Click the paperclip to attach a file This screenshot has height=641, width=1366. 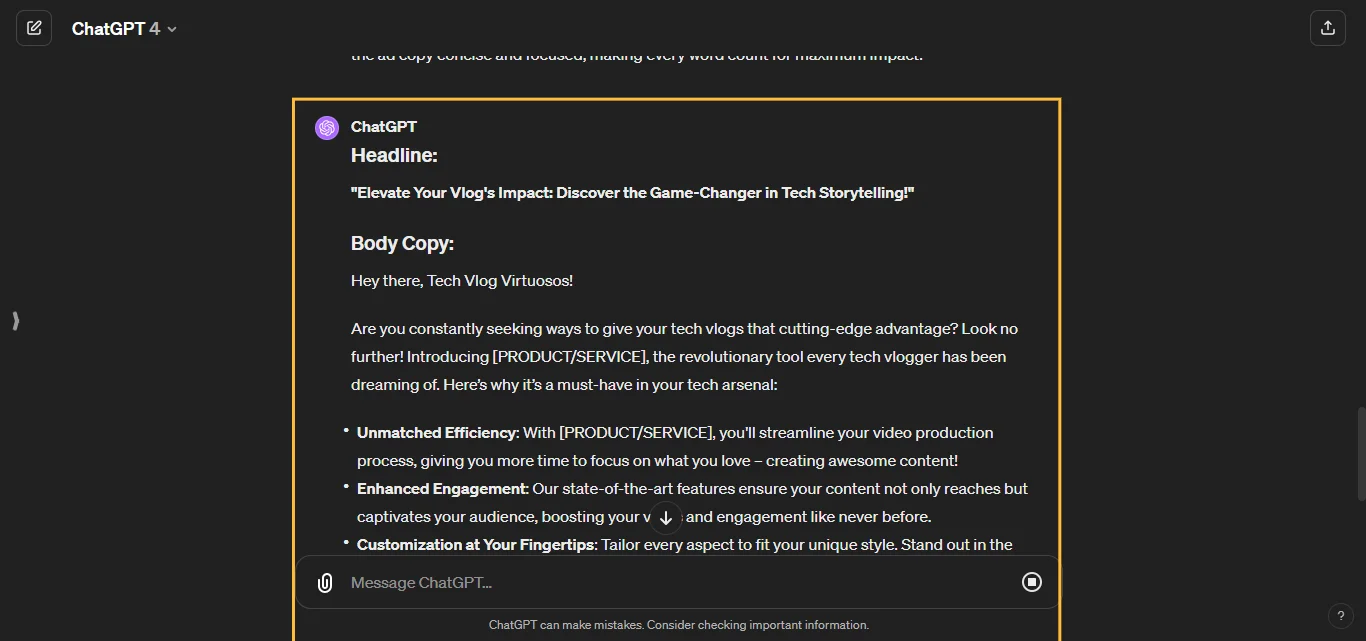(324, 582)
